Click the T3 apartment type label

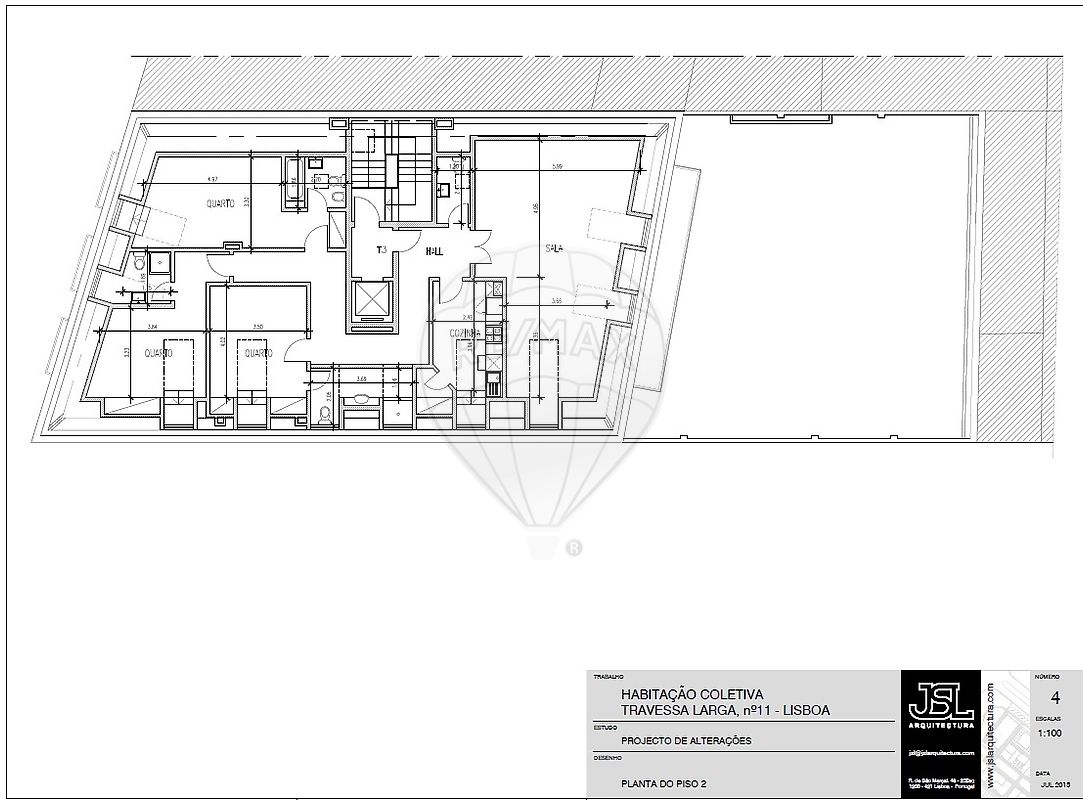click(381, 250)
